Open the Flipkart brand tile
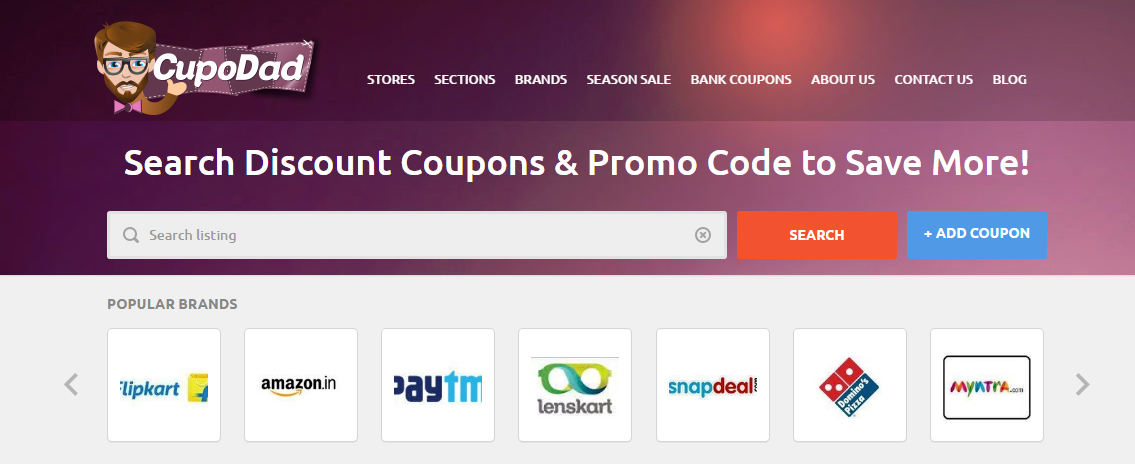The width and height of the screenshot is (1135, 464). pos(164,385)
